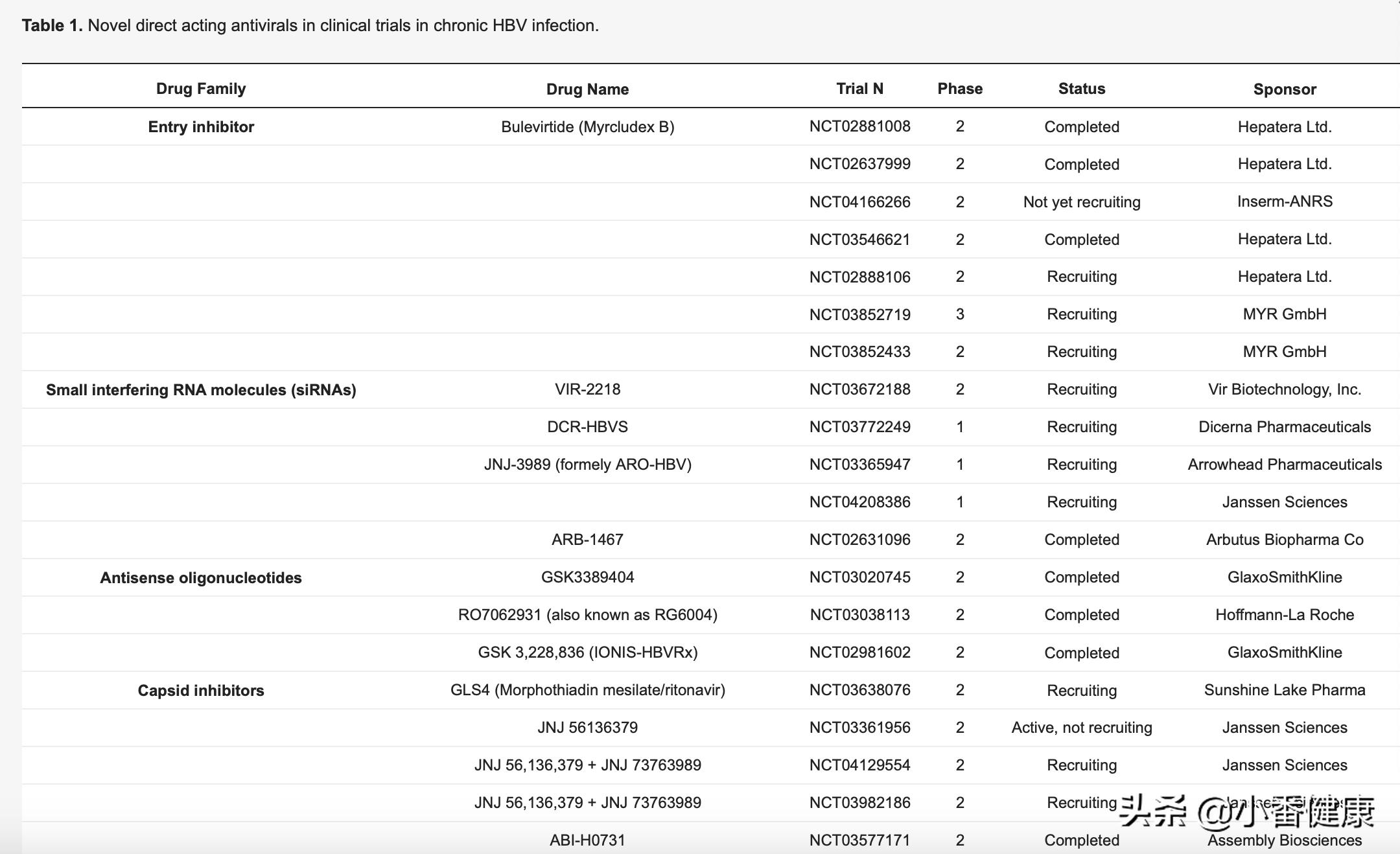The image size is (1400, 854).
Task: Click the Status column header
Action: point(1081,89)
